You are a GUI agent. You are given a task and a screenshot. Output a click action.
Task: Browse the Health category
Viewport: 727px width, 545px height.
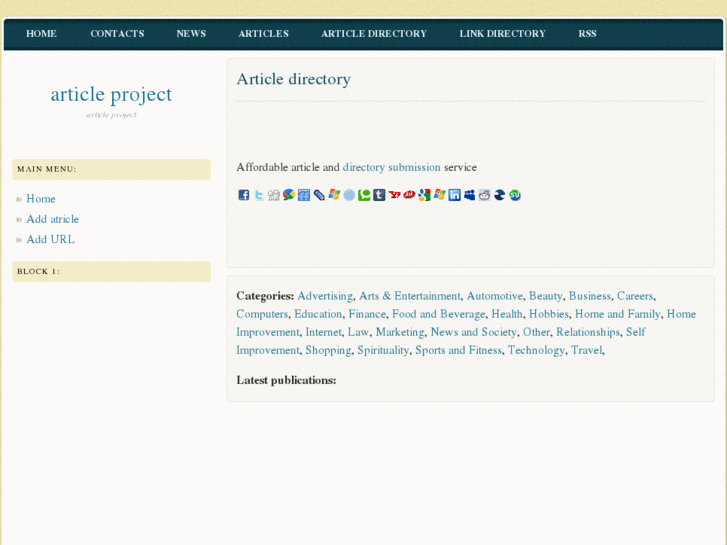click(x=507, y=314)
